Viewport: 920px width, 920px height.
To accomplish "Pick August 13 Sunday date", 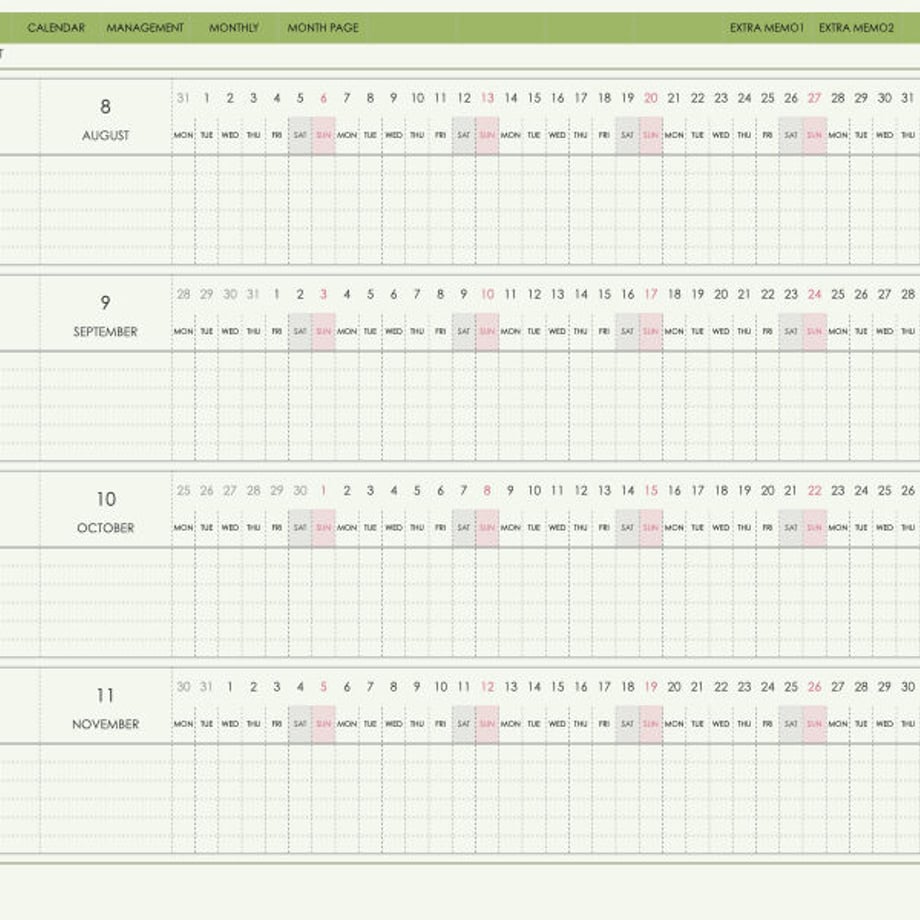I will tap(487, 98).
